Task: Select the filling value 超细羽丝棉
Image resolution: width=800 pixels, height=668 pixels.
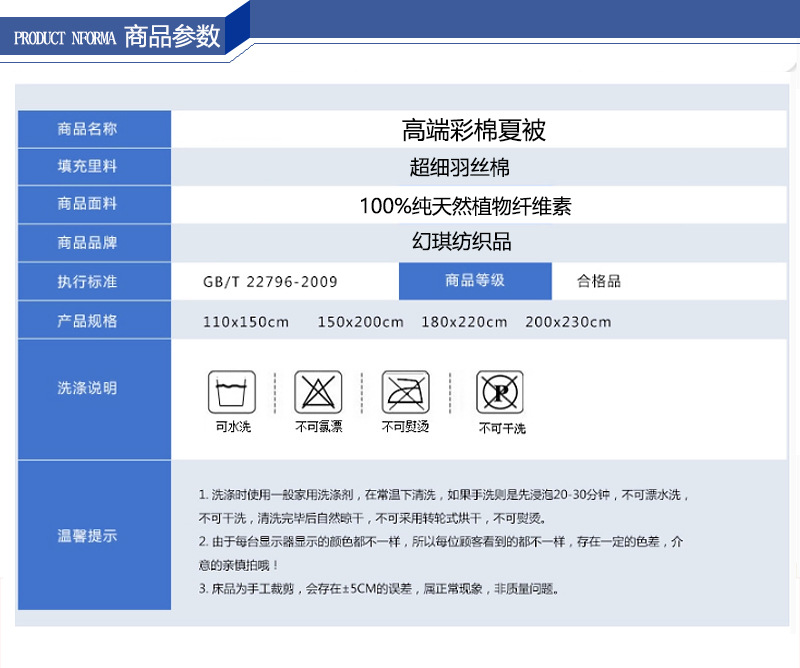Action: point(460,167)
